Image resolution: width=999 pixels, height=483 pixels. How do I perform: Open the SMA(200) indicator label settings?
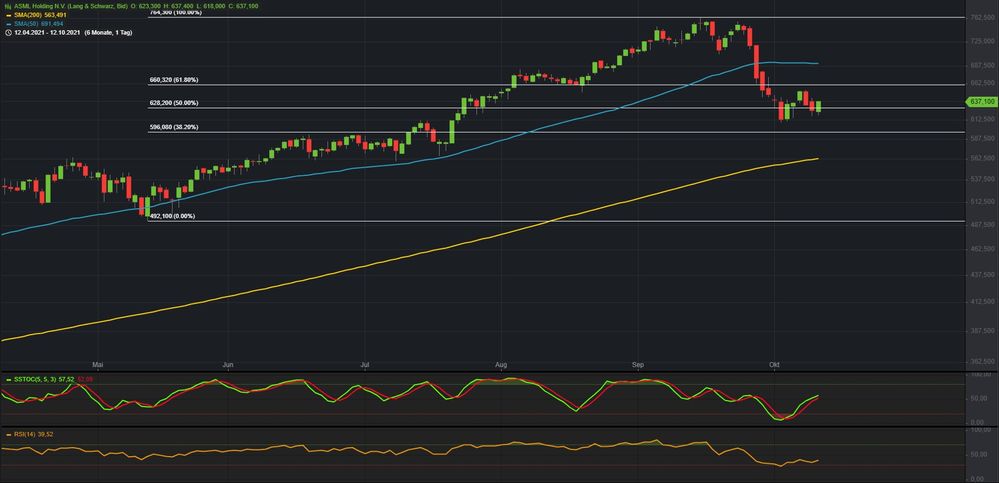tap(28, 14)
